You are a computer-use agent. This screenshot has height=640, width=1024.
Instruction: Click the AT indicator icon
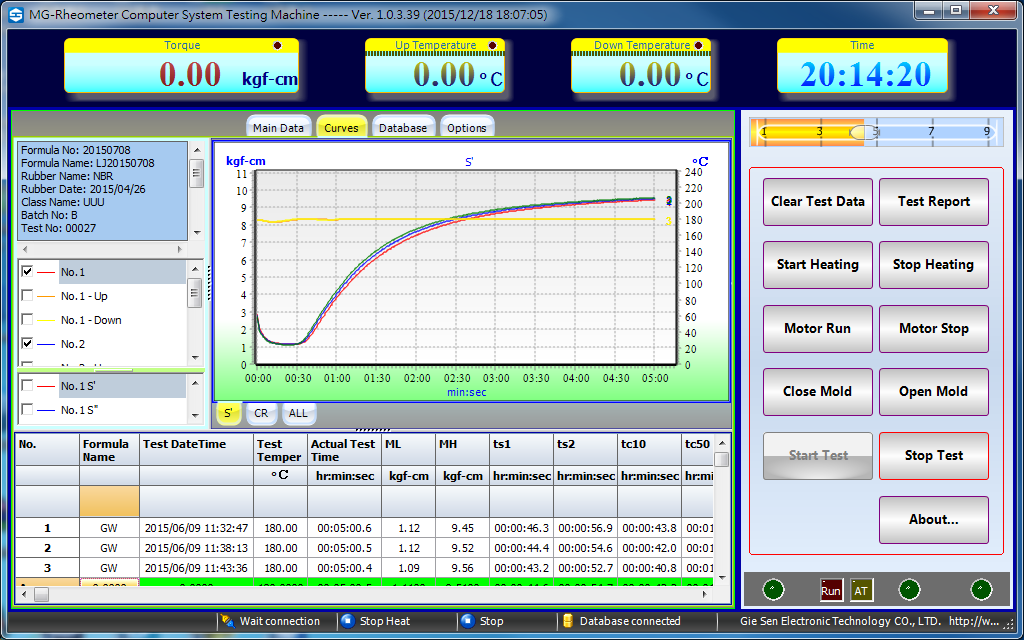click(861, 590)
